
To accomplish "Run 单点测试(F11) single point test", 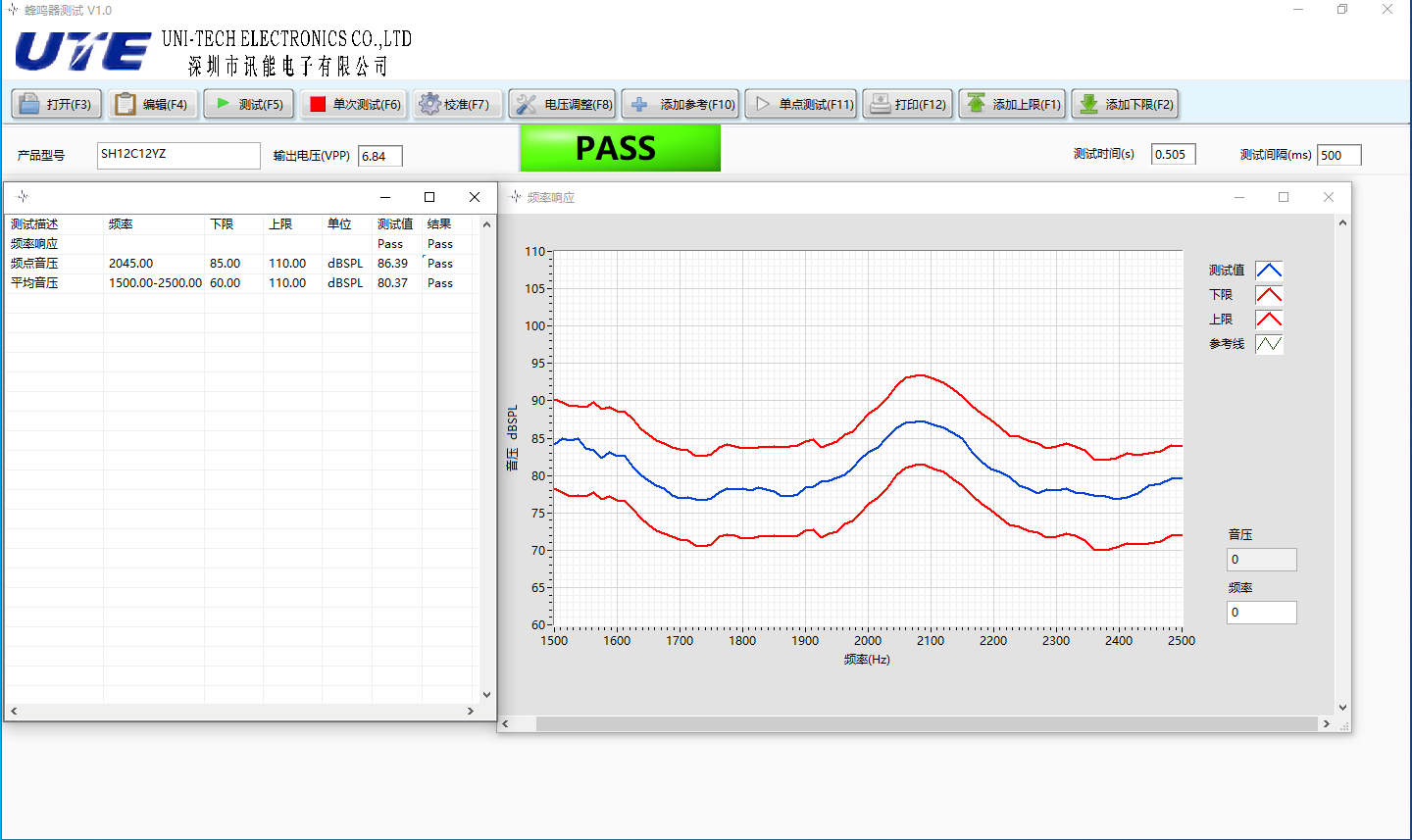I will pos(801,104).
